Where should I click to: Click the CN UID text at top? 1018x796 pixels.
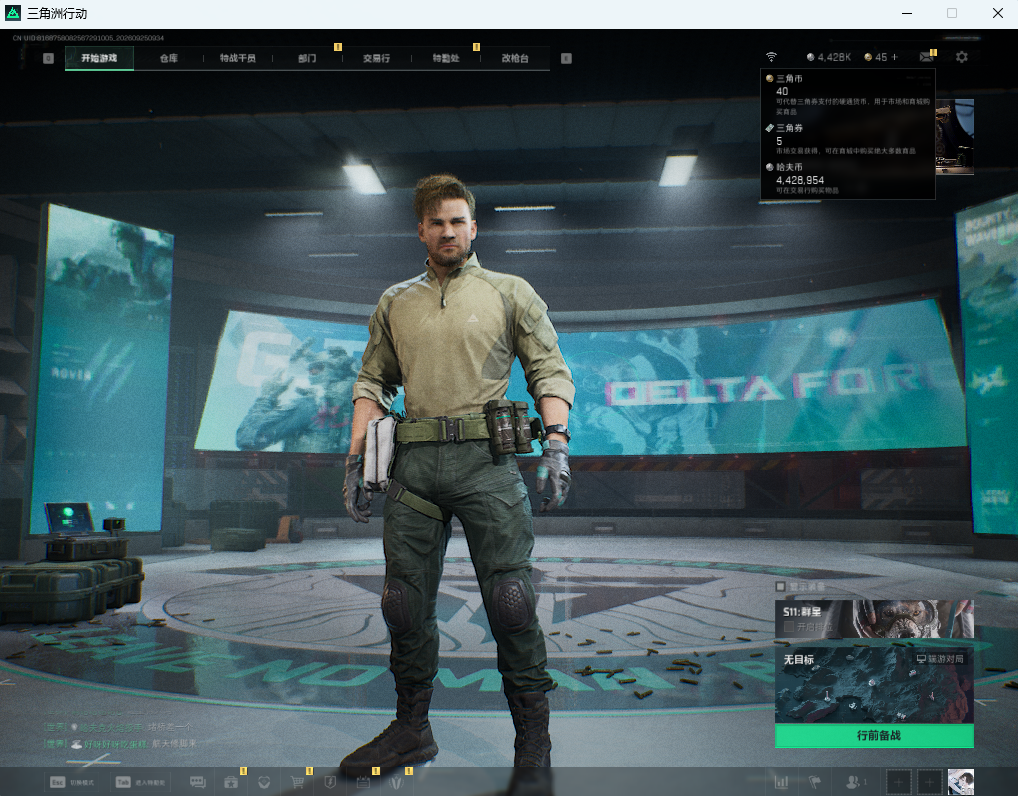tap(88, 38)
